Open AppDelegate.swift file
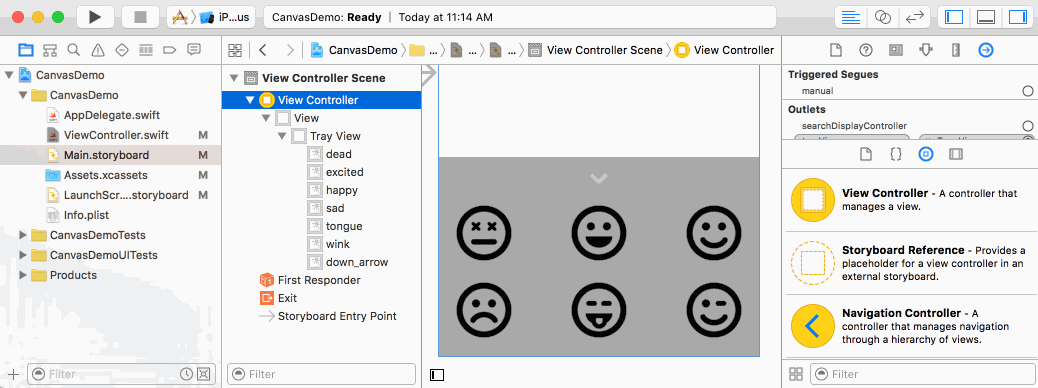This screenshot has width=1038, height=388. 112,115
